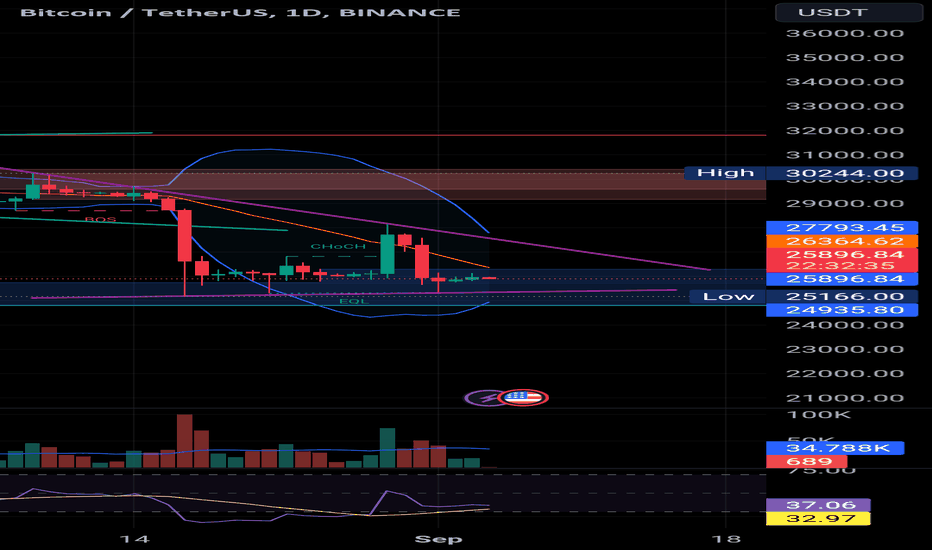This screenshot has width=932, height=550.
Task: Click the blue 25896.84 price label
Action: 844,279
